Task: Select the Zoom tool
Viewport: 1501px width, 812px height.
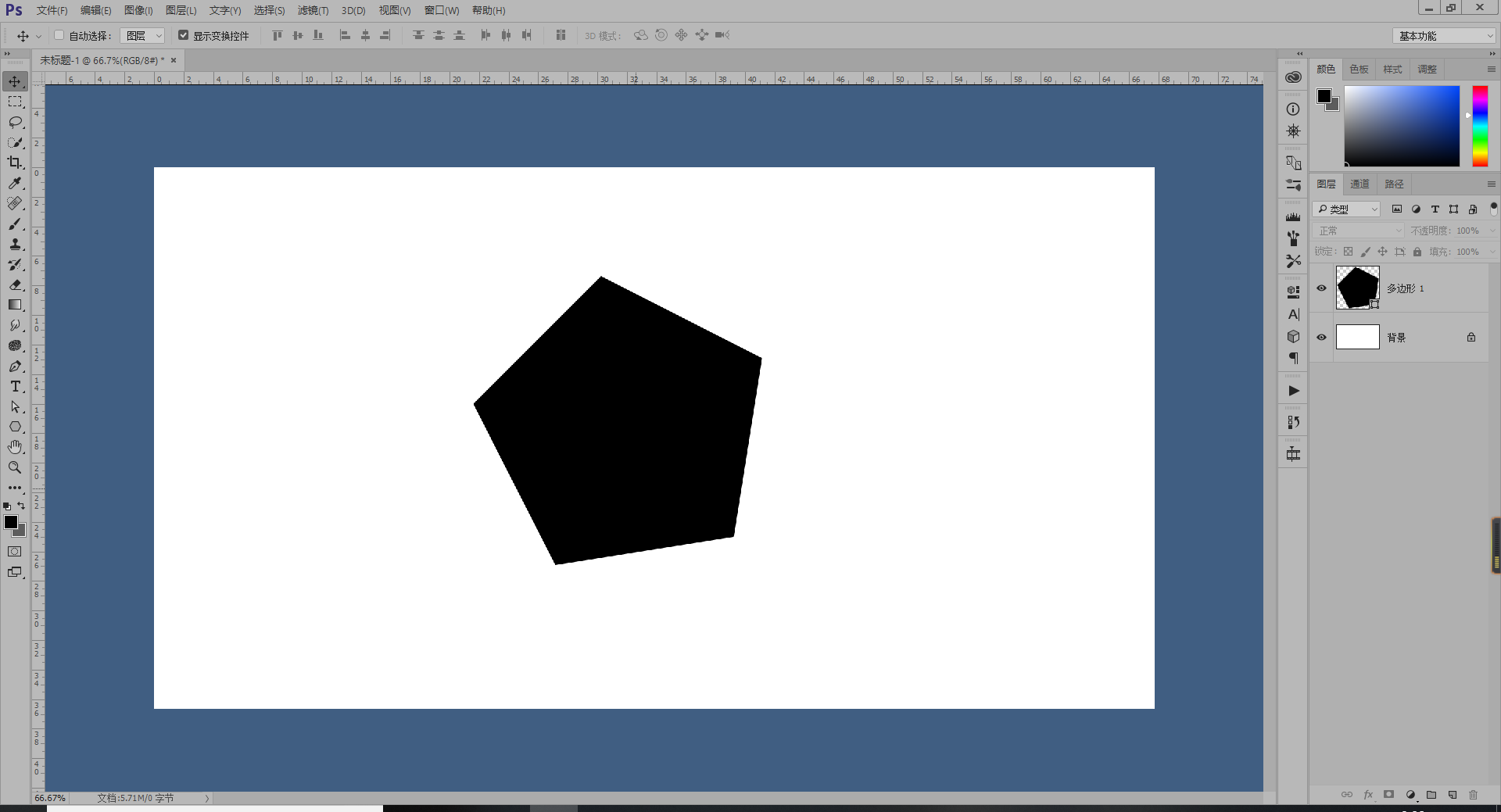Action: point(15,467)
